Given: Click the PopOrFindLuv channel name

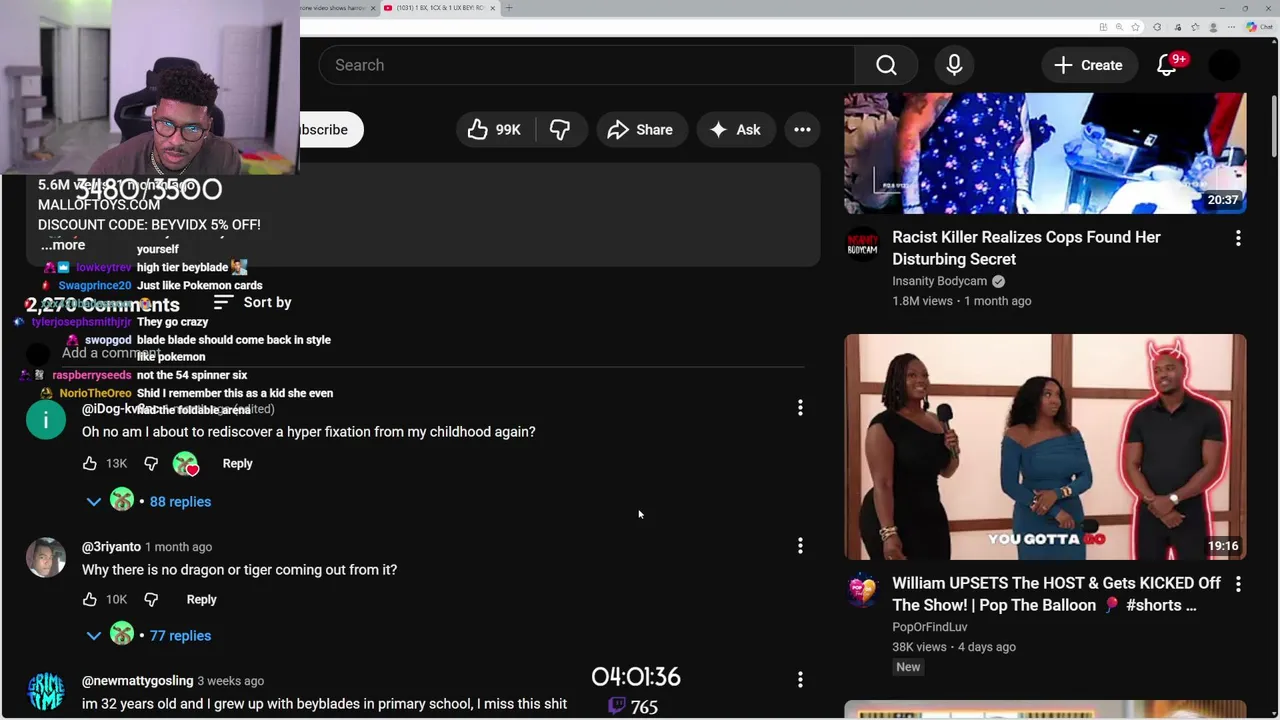Looking at the screenshot, I should coord(929,627).
